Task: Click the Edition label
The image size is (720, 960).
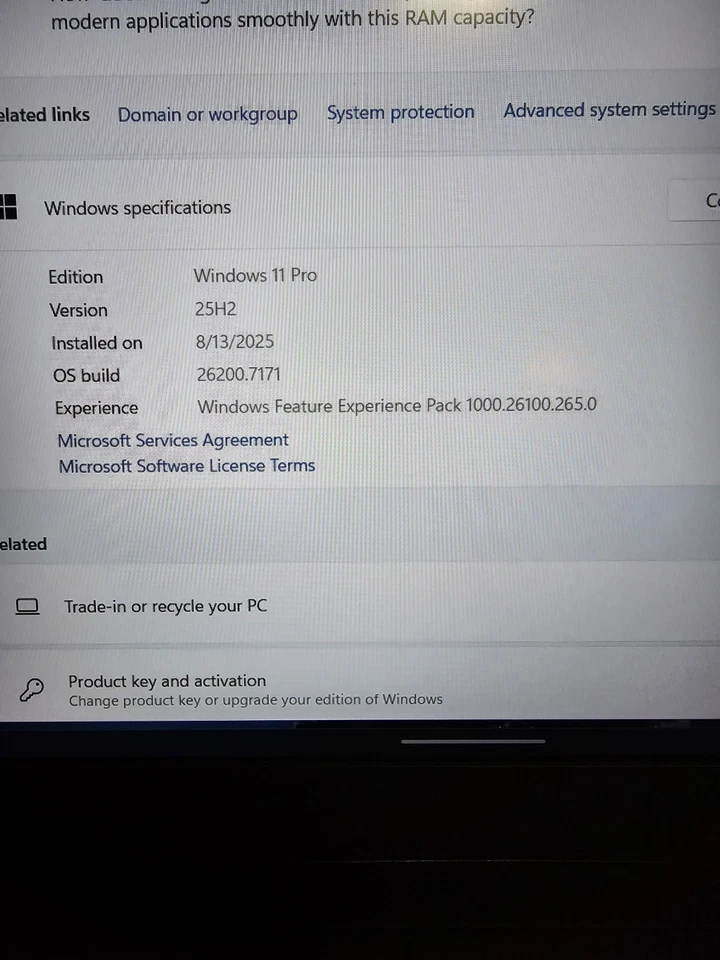Action: (76, 277)
